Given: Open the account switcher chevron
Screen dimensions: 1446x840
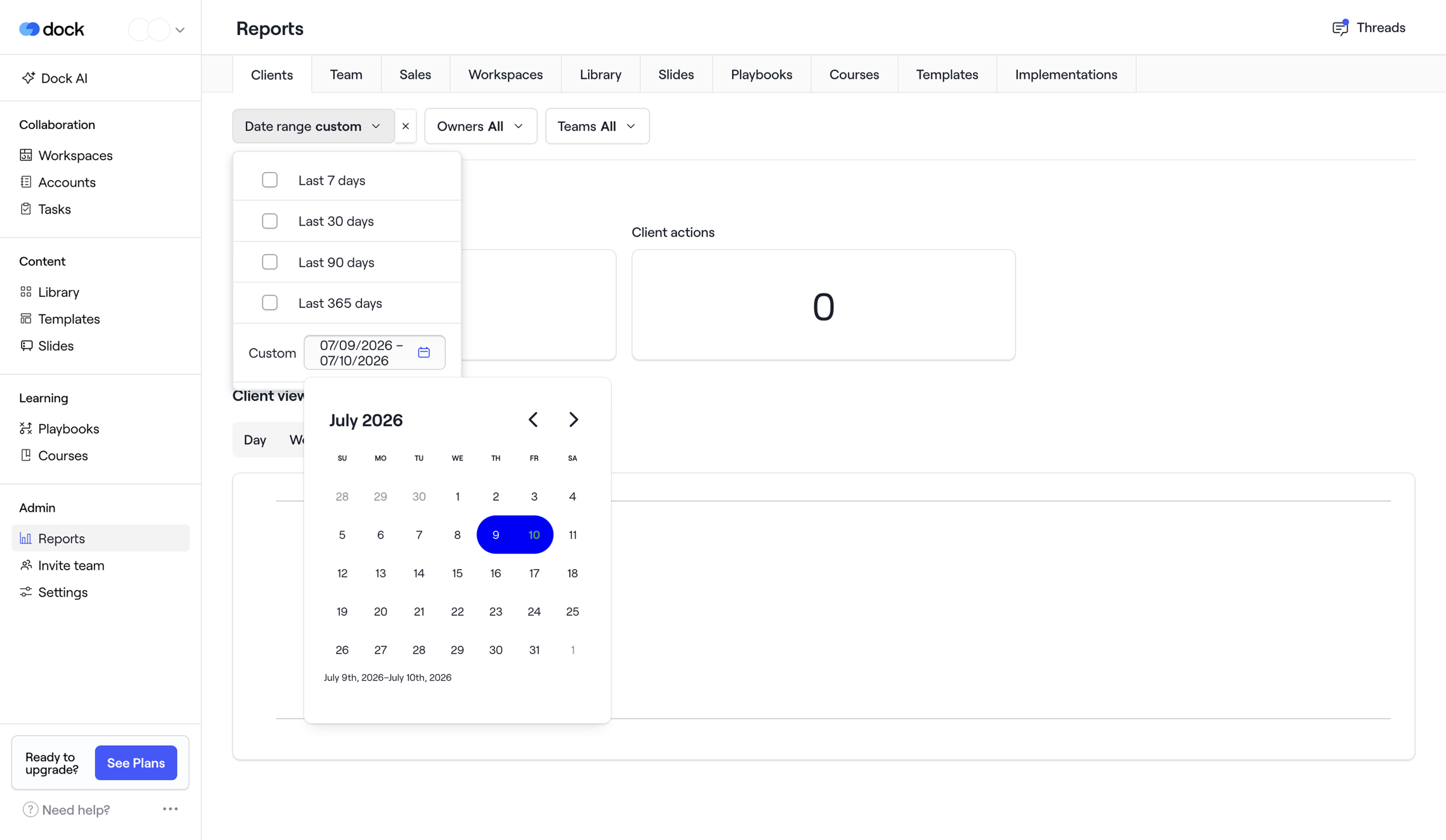Looking at the screenshot, I should pos(180,30).
